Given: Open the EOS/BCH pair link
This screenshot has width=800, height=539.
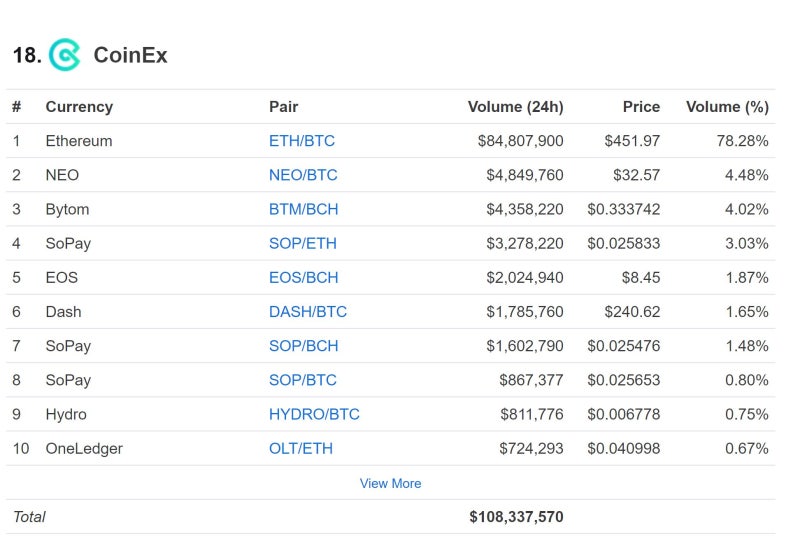Looking at the screenshot, I should (x=304, y=278).
